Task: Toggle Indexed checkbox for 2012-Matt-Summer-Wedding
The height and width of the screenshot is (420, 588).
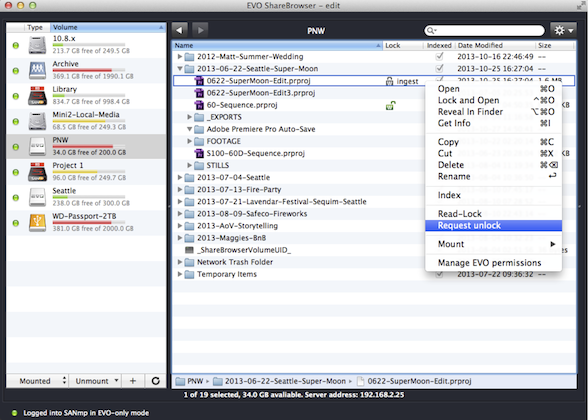Action: 439,57
